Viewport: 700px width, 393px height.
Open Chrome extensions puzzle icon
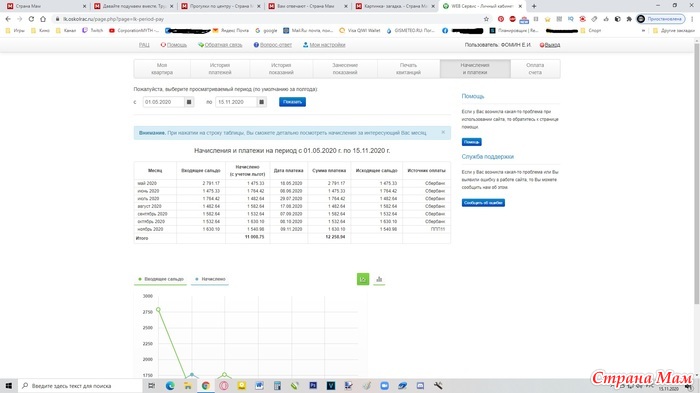[x=629, y=19]
